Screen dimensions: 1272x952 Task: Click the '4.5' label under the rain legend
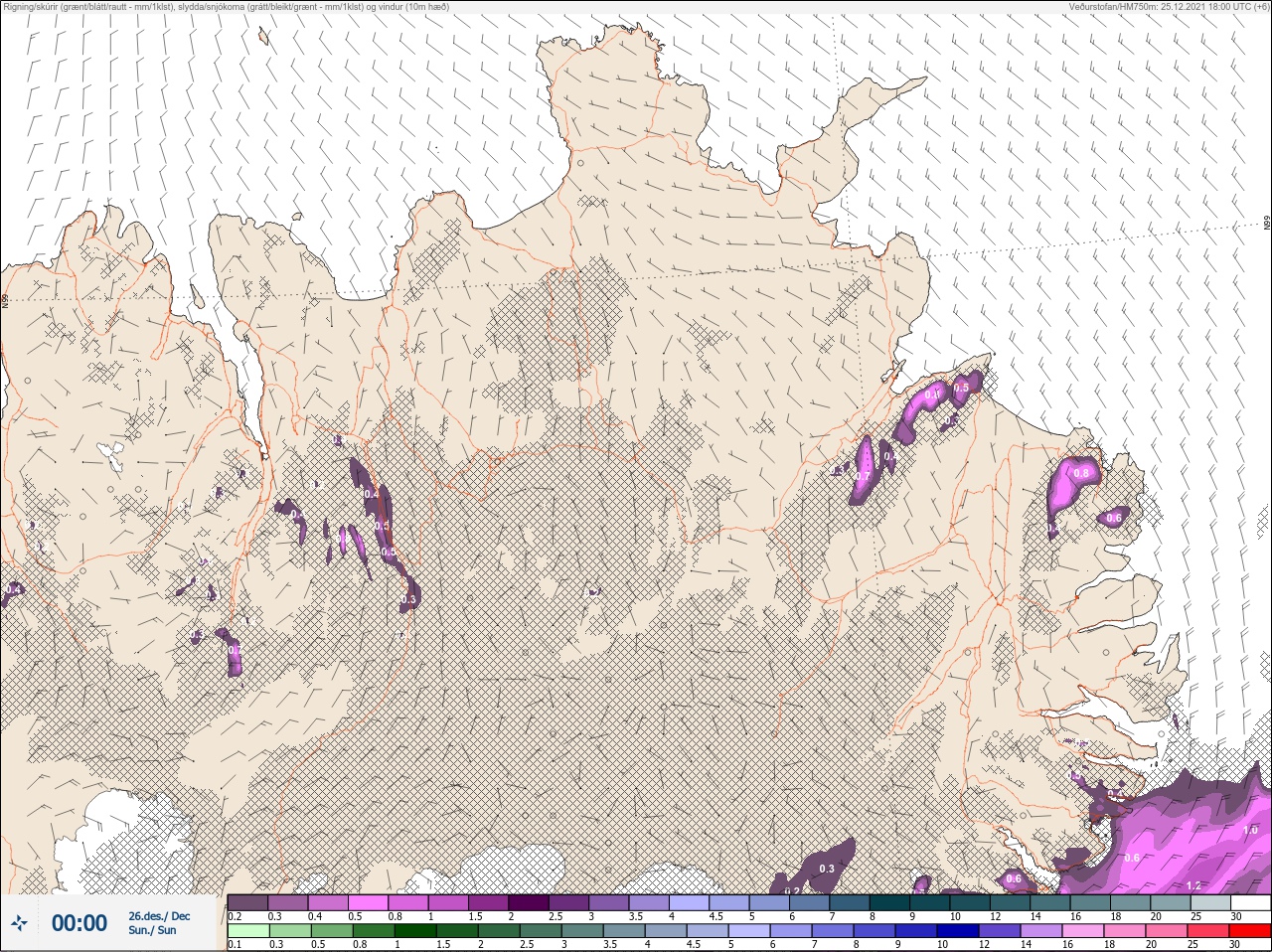(x=694, y=945)
